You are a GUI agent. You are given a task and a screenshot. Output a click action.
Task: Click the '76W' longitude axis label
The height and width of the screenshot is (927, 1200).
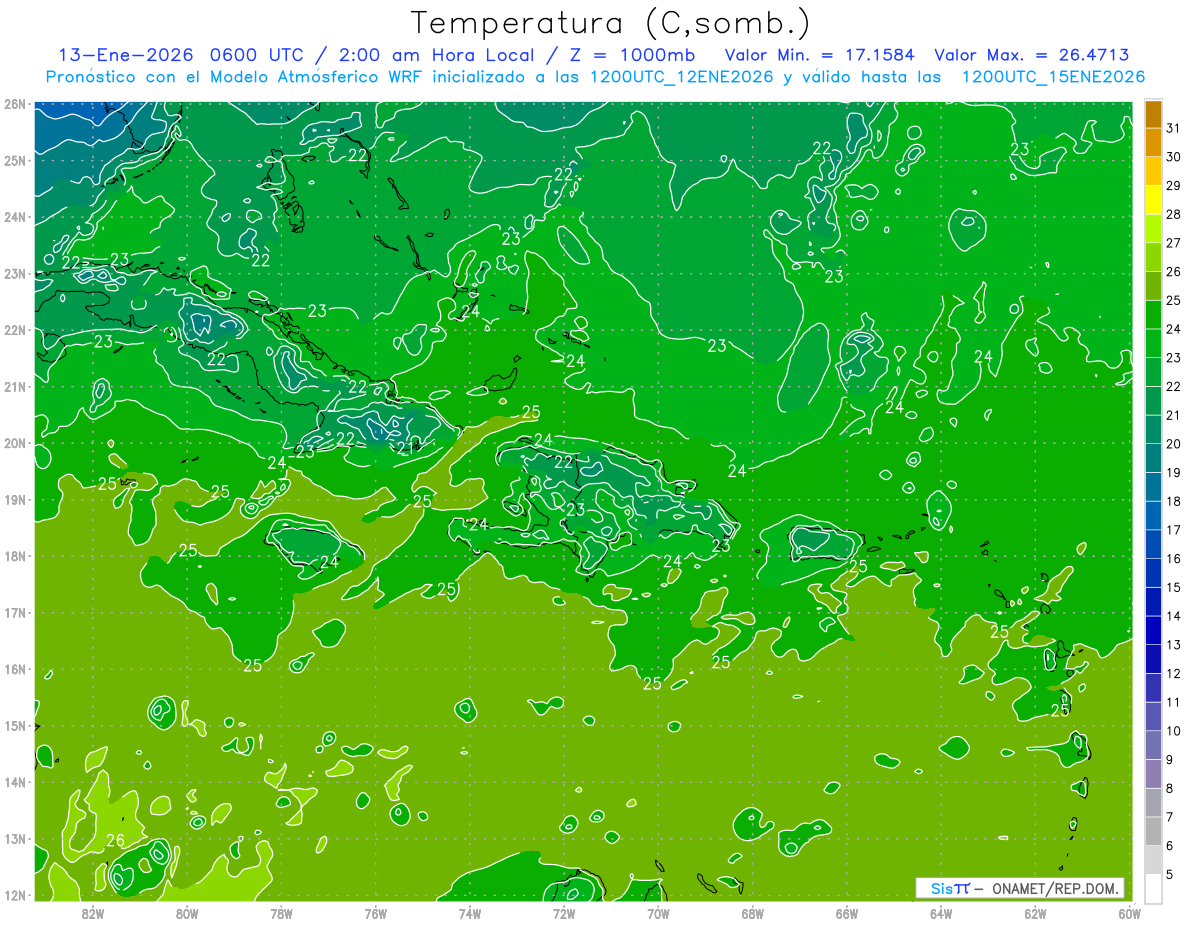(376, 913)
